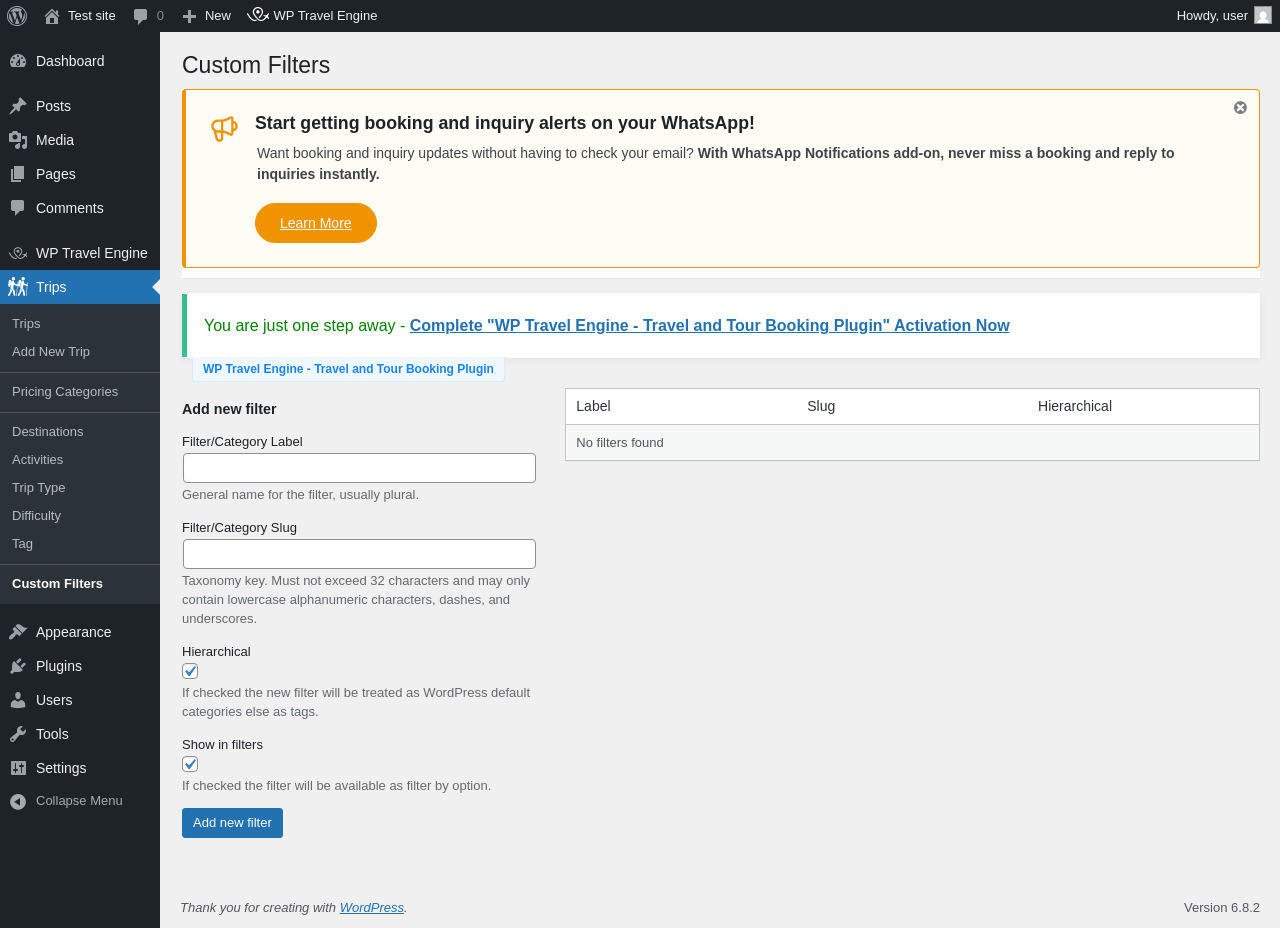Screen dimensions: 1280x928
Task: Collapse the admin sidebar menu
Action: click(x=80, y=801)
